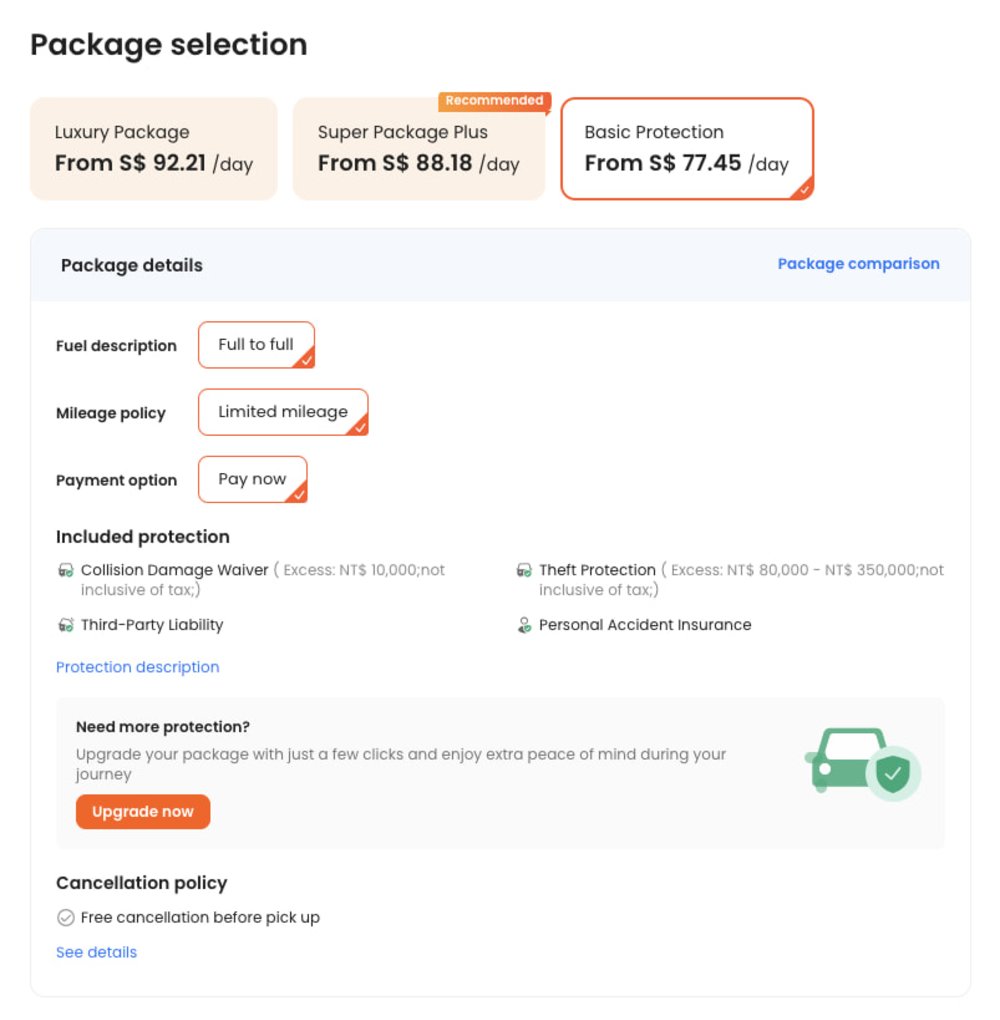This screenshot has width=1000, height=1020.
Task: Choose the Super Package Plus tab
Action: tap(418, 149)
